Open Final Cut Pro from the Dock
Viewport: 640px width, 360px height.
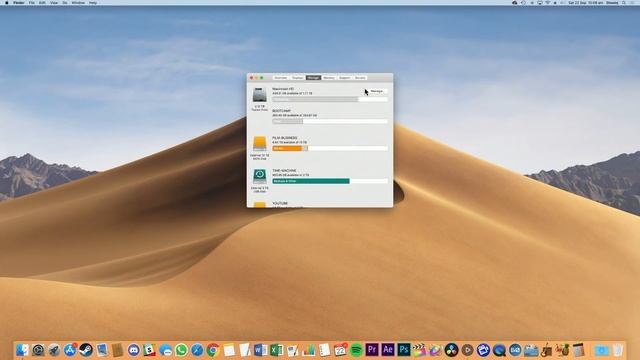pyautogui.click(x=419, y=350)
